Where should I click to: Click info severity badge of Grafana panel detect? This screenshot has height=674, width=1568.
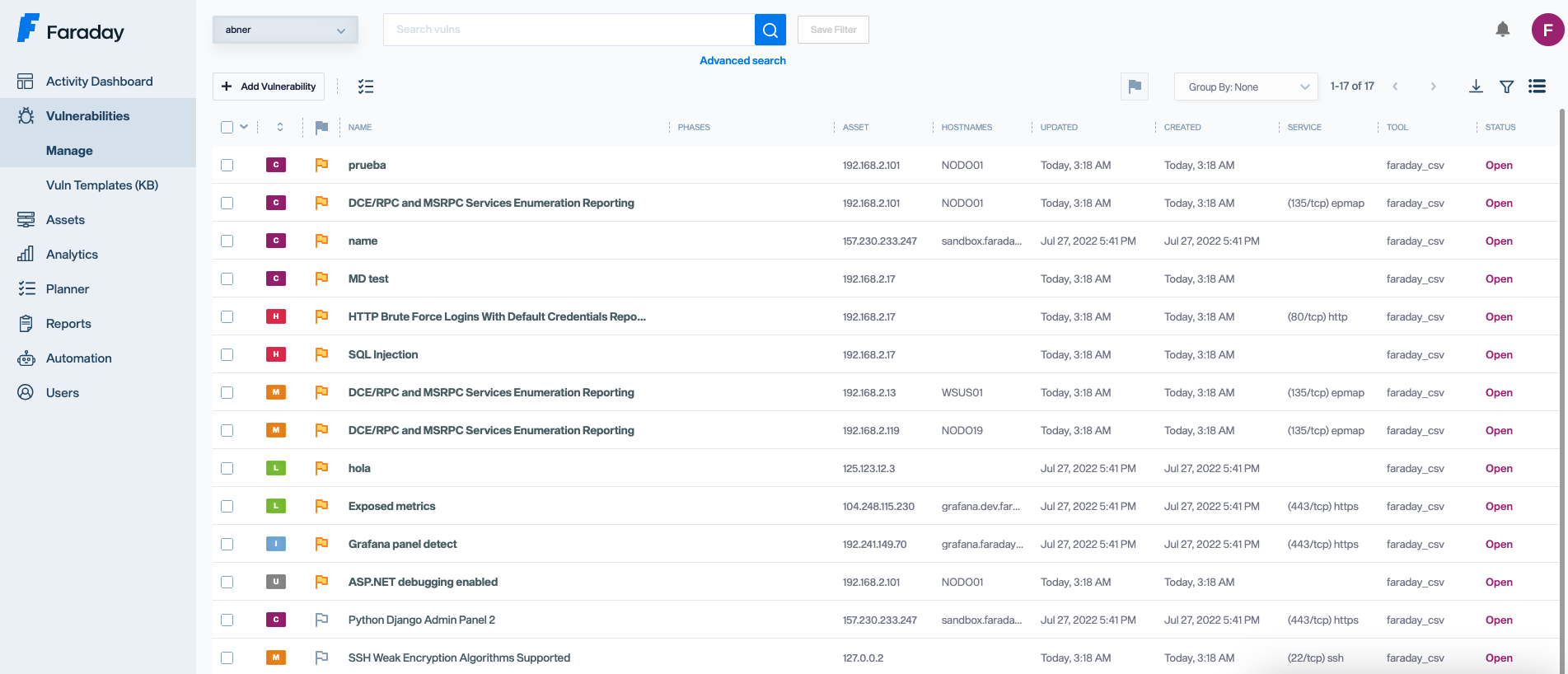(x=276, y=544)
